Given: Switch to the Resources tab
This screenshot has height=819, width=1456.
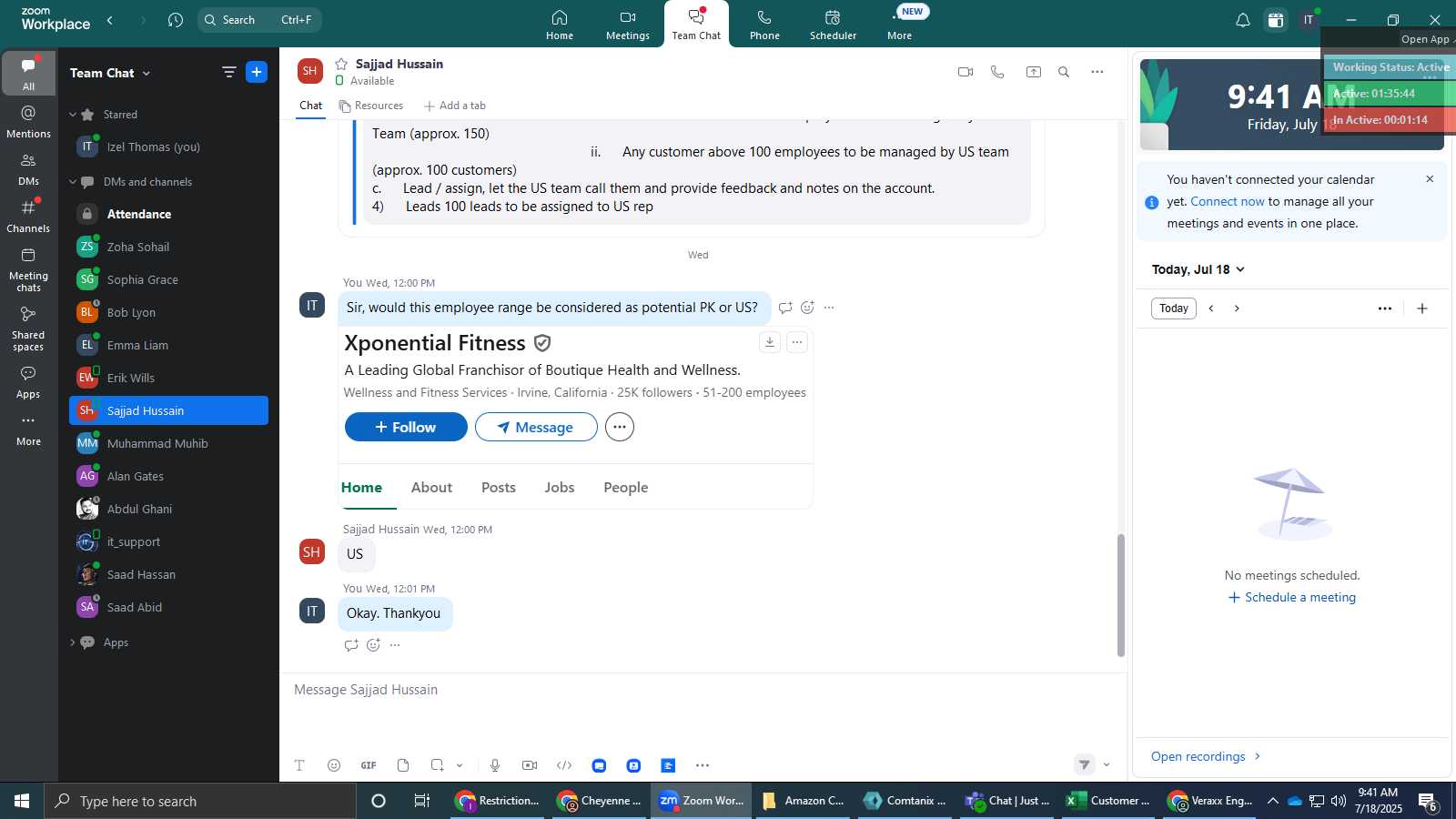Looking at the screenshot, I should 370,106.
